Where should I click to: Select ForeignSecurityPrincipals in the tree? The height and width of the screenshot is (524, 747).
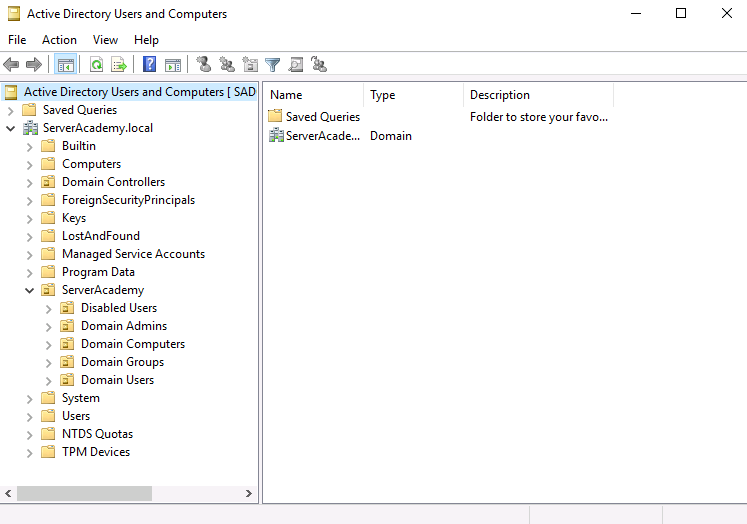point(128,200)
